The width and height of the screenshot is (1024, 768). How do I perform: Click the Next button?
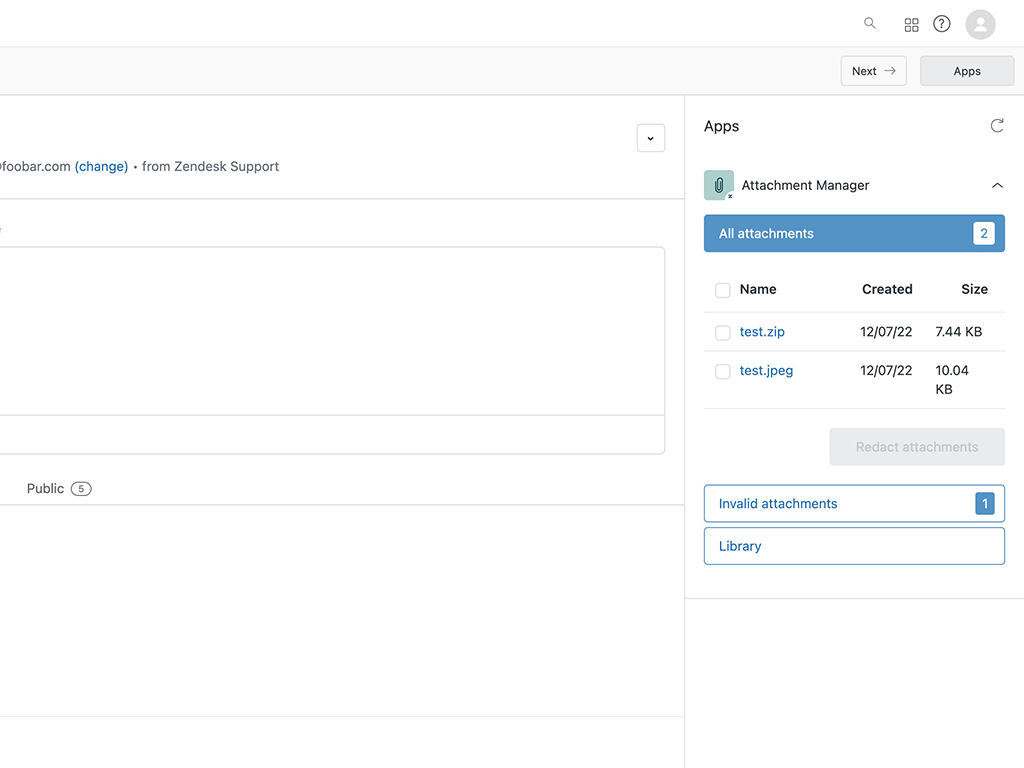873,70
